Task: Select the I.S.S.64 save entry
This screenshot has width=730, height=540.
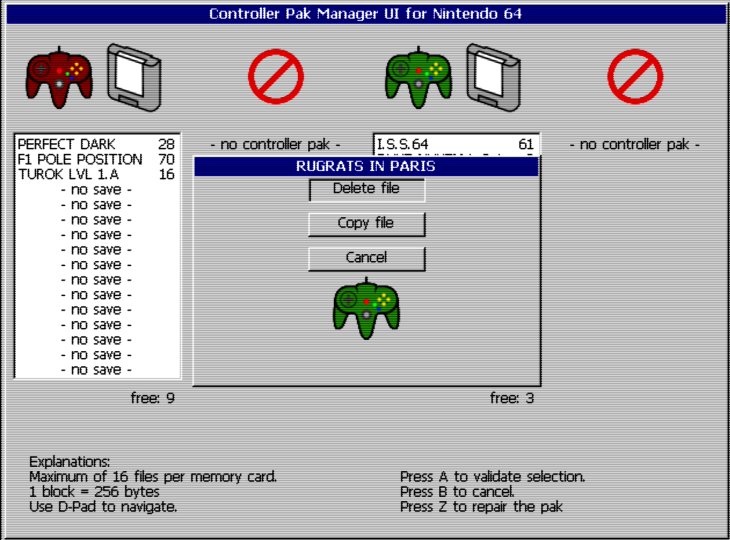Action: tap(456, 144)
